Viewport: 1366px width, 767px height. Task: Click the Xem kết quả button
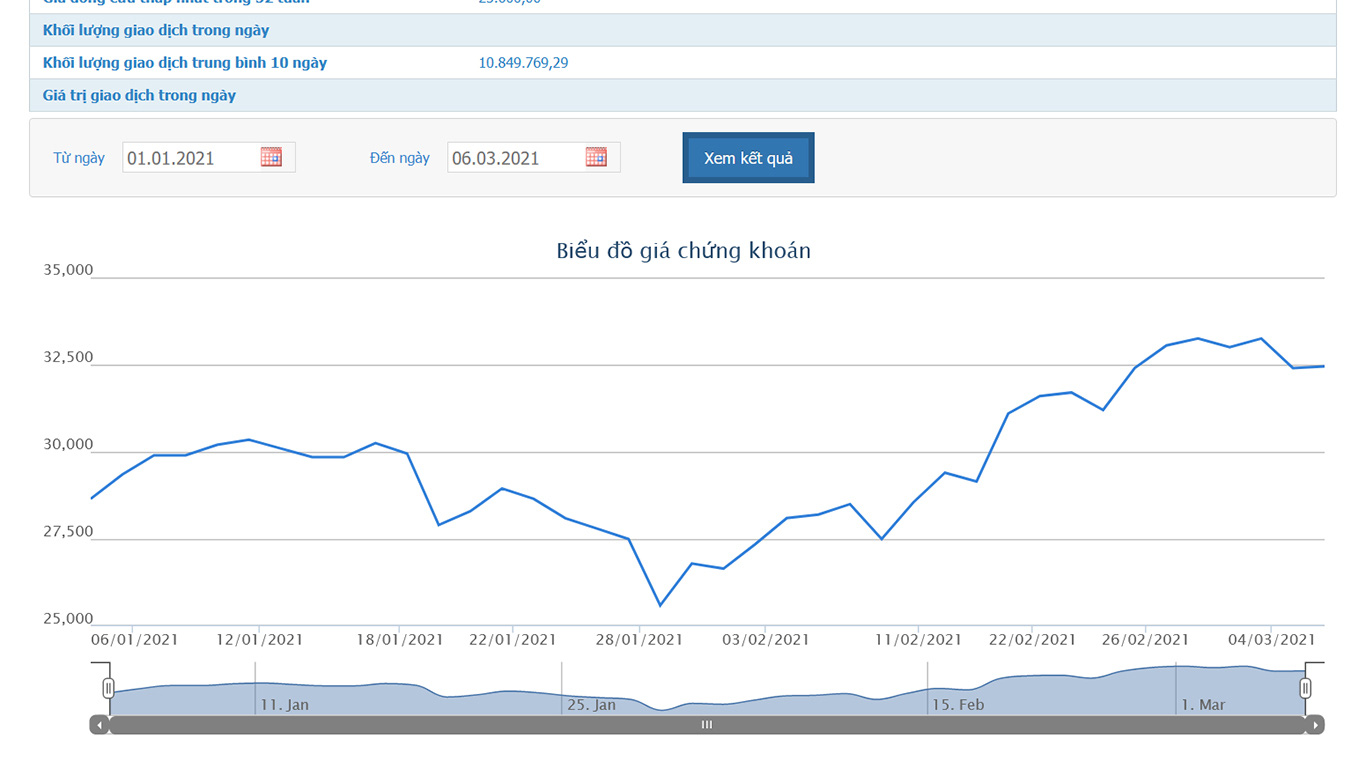[x=748, y=158]
